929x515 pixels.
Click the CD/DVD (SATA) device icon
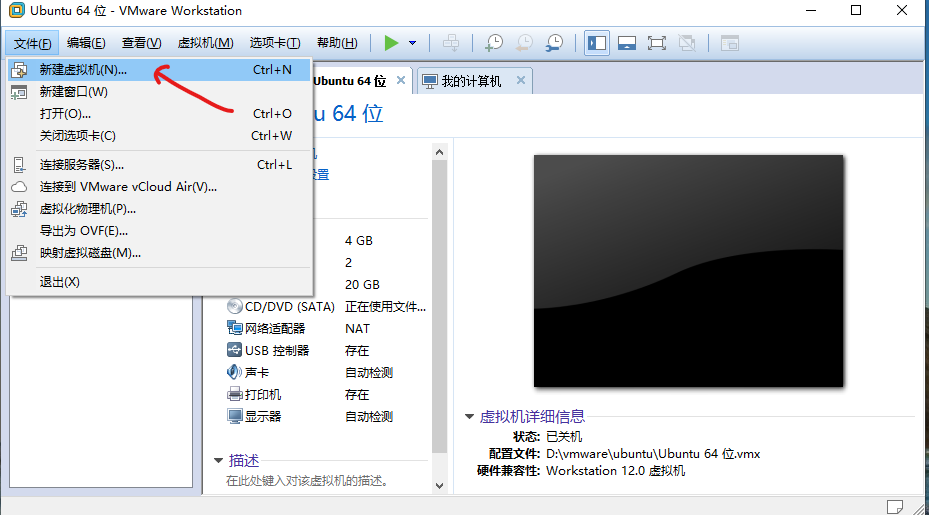point(235,306)
